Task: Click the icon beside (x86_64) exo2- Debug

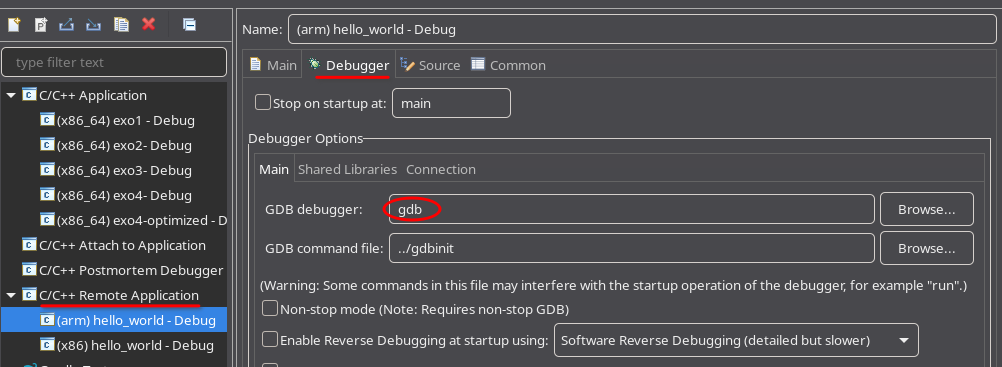Action: tap(47, 145)
